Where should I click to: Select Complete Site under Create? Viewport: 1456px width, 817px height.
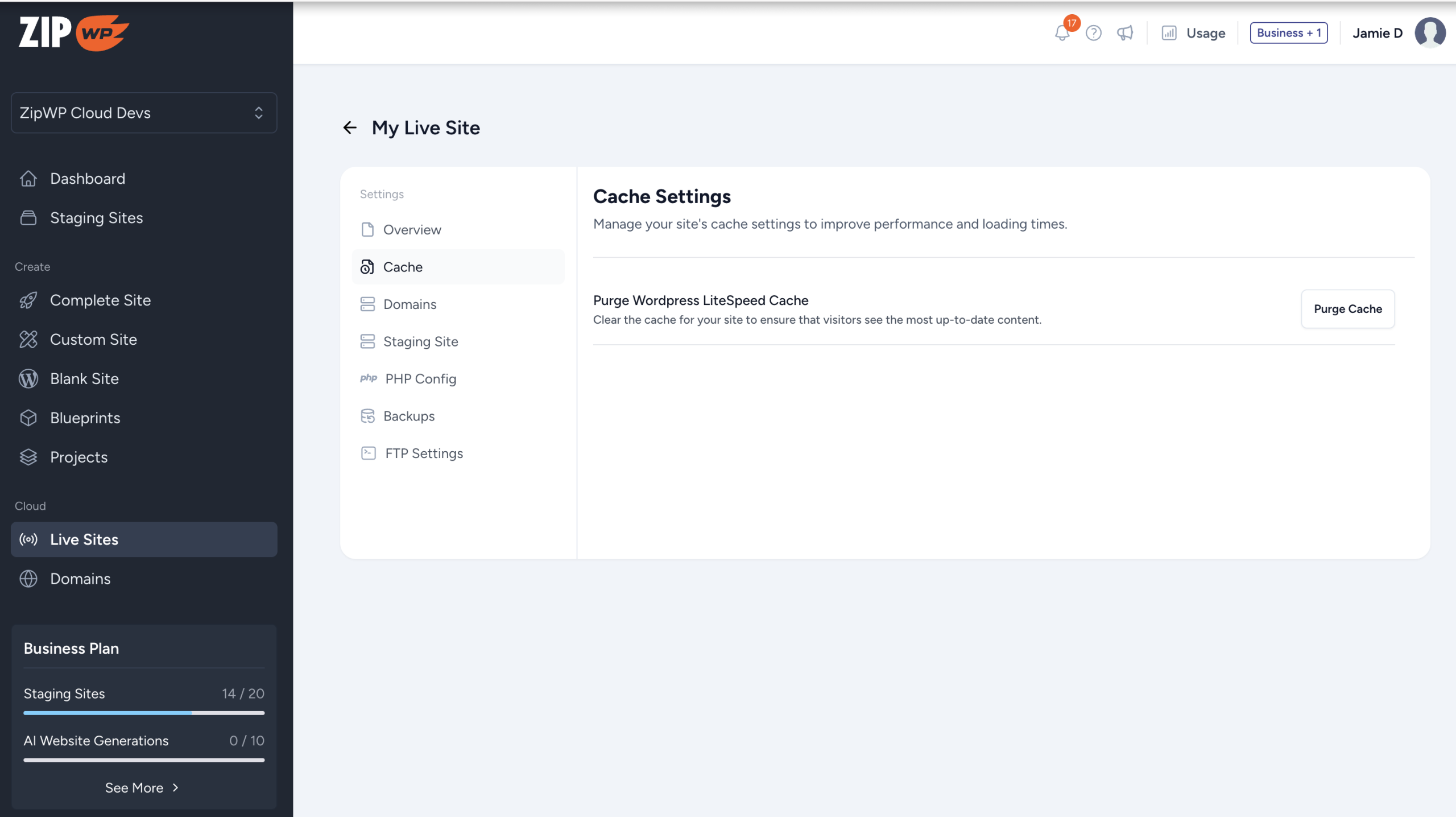coord(100,300)
